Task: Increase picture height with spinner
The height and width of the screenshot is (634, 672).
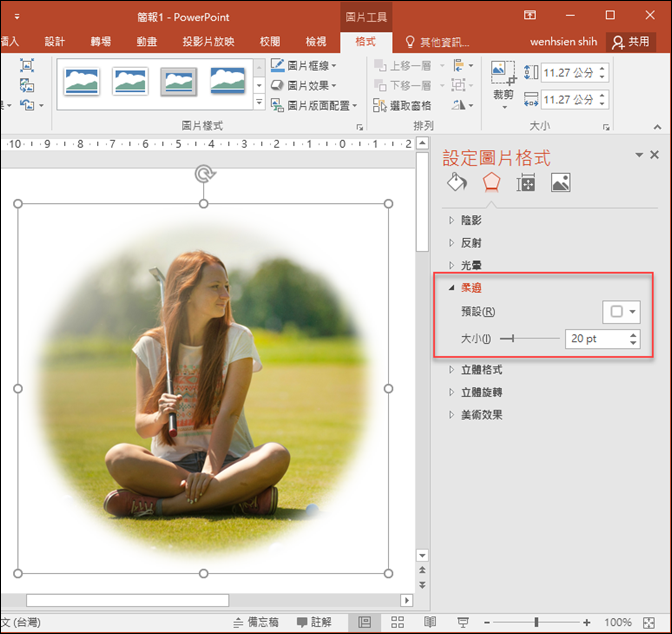Action: pyautogui.click(x=603, y=69)
